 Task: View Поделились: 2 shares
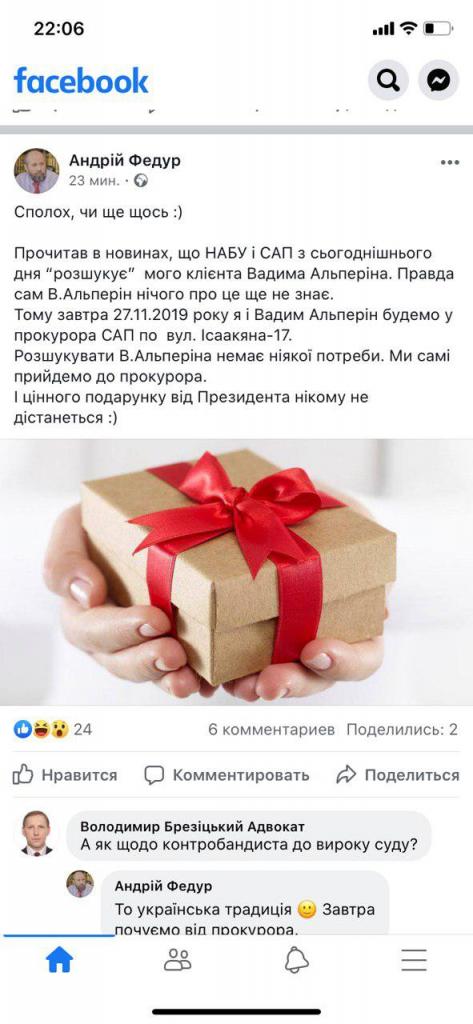pos(402,729)
